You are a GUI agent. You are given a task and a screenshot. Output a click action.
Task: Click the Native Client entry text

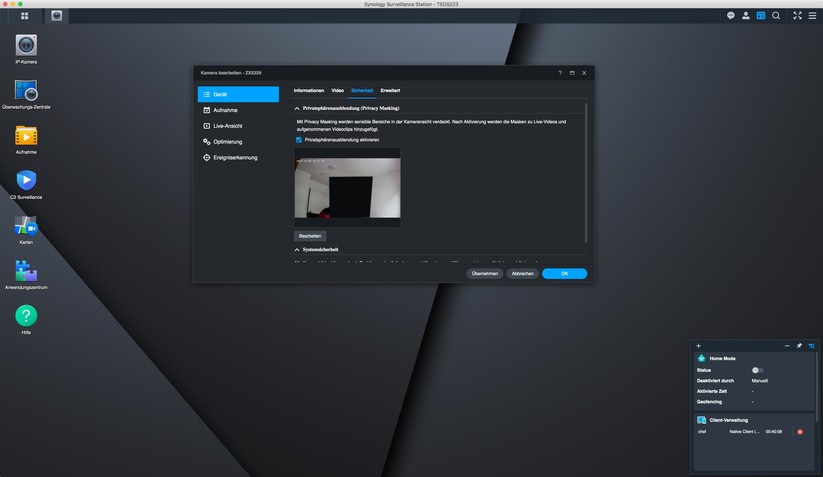pyautogui.click(x=744, y=432)
